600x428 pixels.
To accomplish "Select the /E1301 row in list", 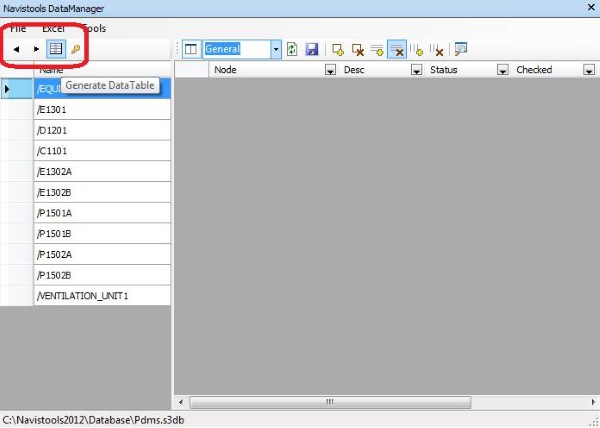I will pos(100,109).
